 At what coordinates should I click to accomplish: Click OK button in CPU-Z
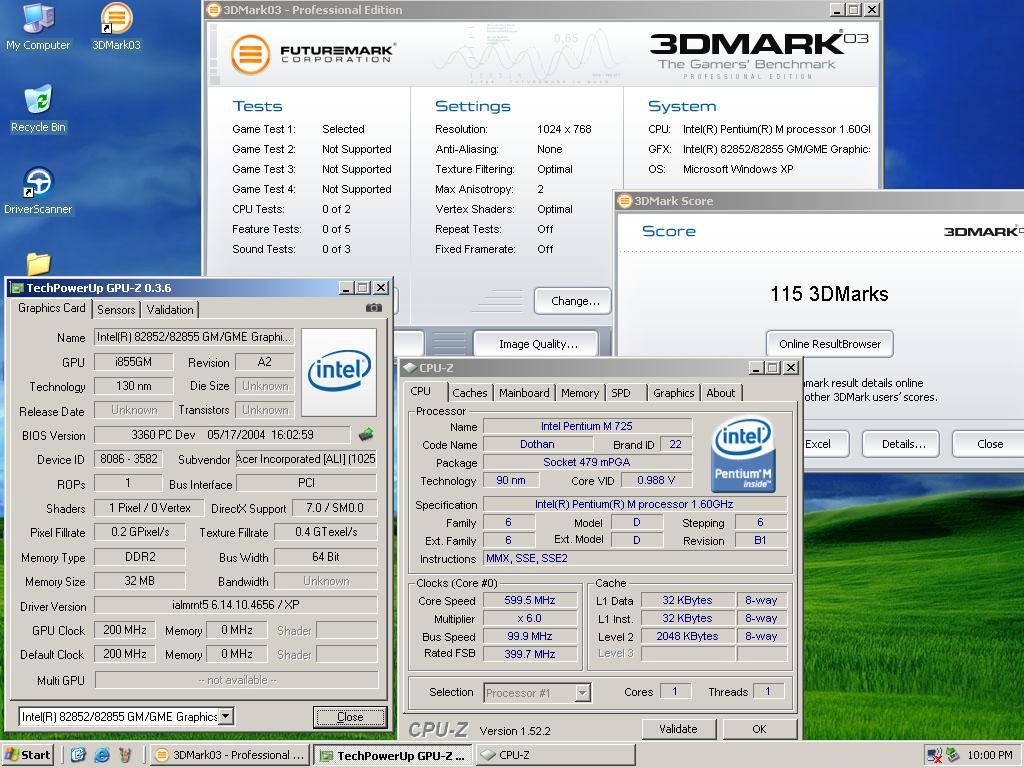(x=760, y=729)
